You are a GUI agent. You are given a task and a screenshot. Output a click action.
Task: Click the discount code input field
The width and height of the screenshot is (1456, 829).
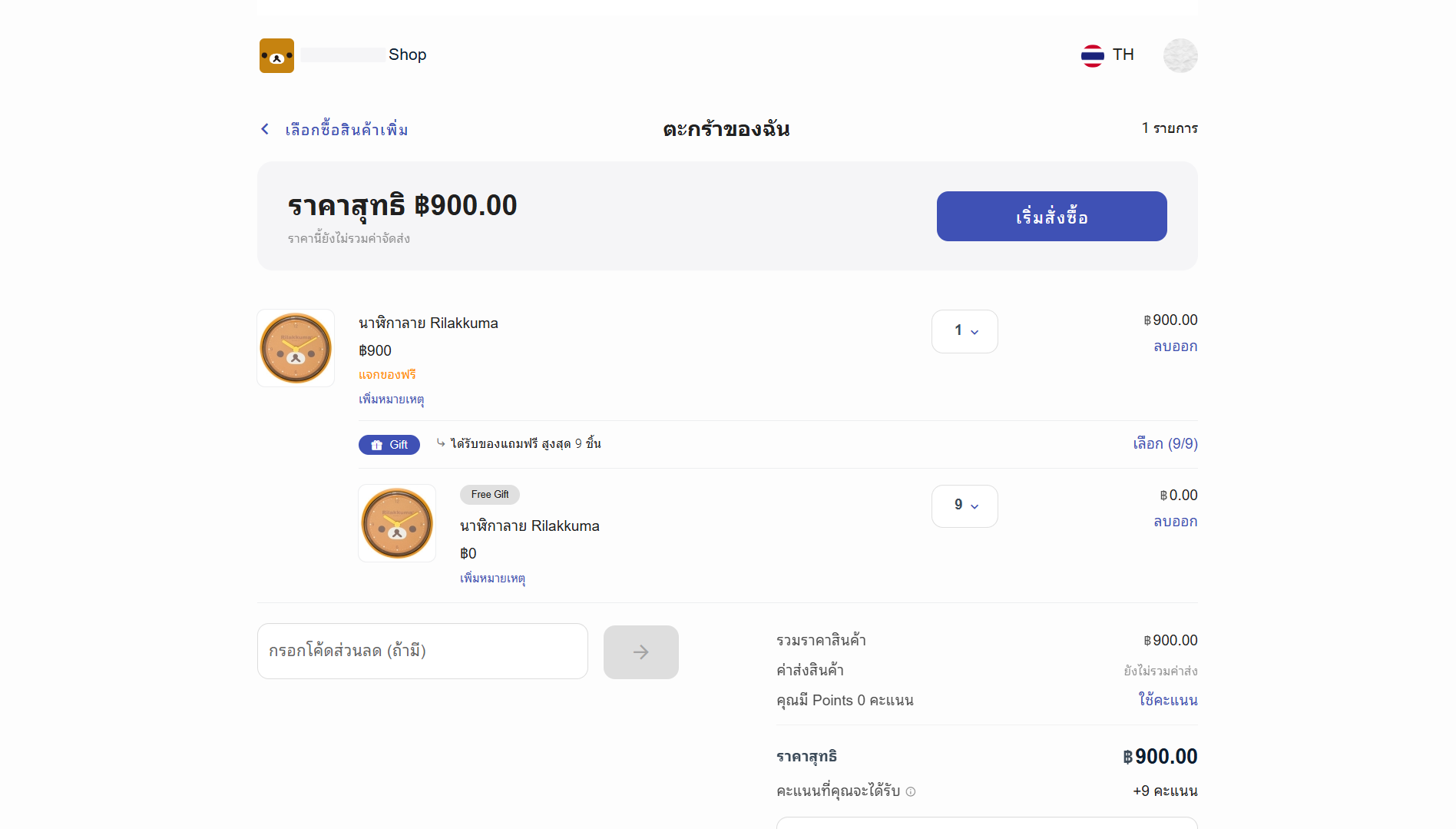click(422, 652)
